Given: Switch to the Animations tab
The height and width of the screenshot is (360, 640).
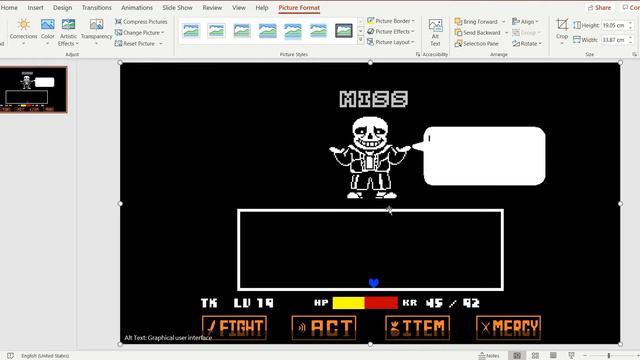Looking at the screenshot, I should 137,8.
